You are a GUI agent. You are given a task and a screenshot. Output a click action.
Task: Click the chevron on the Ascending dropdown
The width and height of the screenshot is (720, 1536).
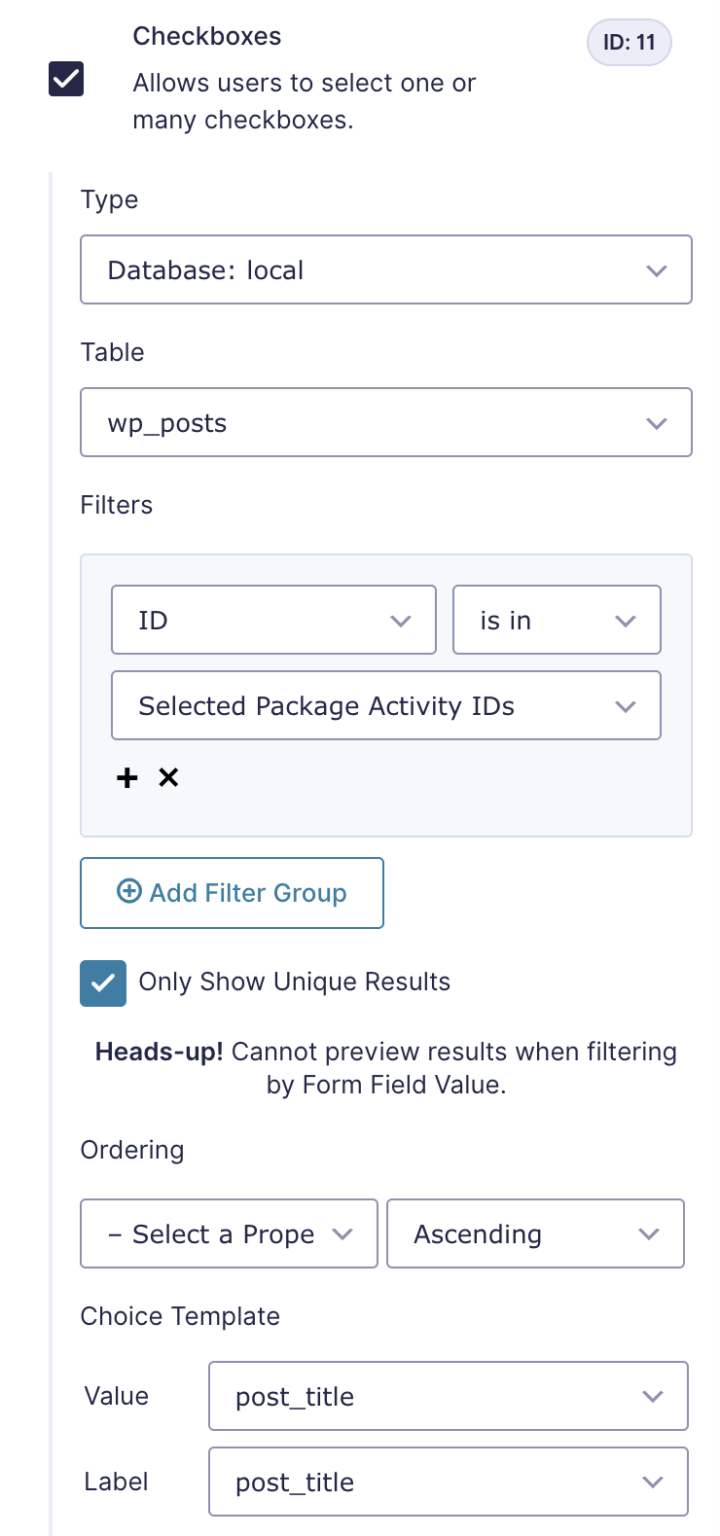tap(647, 1233)
